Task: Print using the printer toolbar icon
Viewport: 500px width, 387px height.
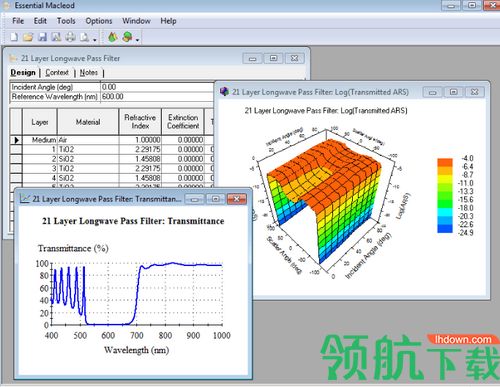Action: 70,37
